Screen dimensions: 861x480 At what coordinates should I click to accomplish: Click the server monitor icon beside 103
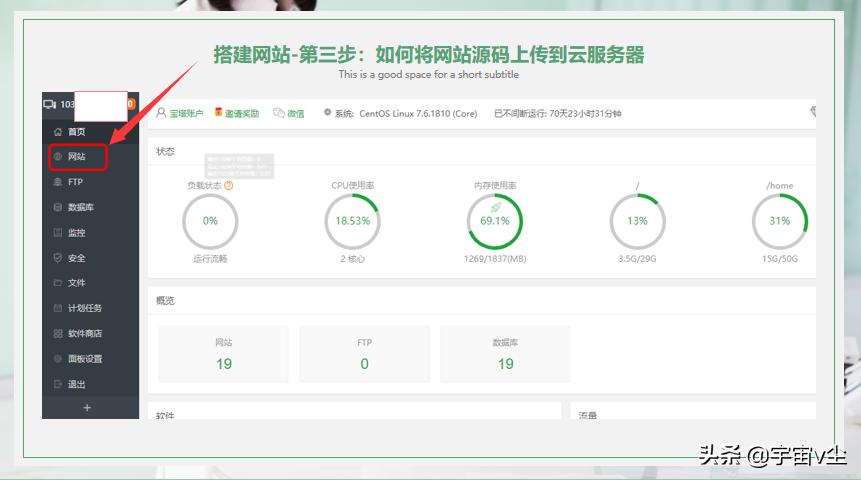[x=50, y=104]
